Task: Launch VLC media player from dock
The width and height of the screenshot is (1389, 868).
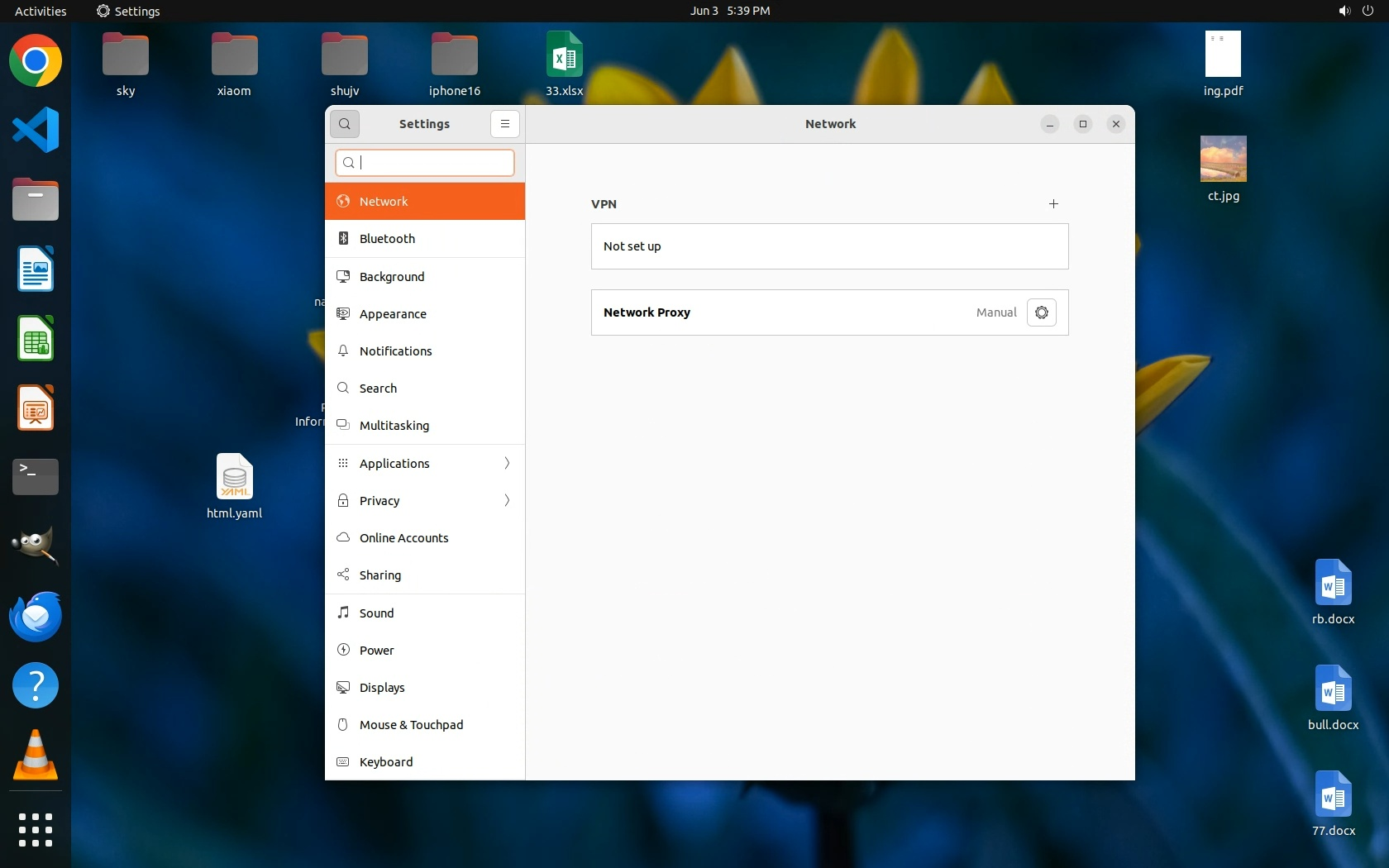Action: pos(36,756)
